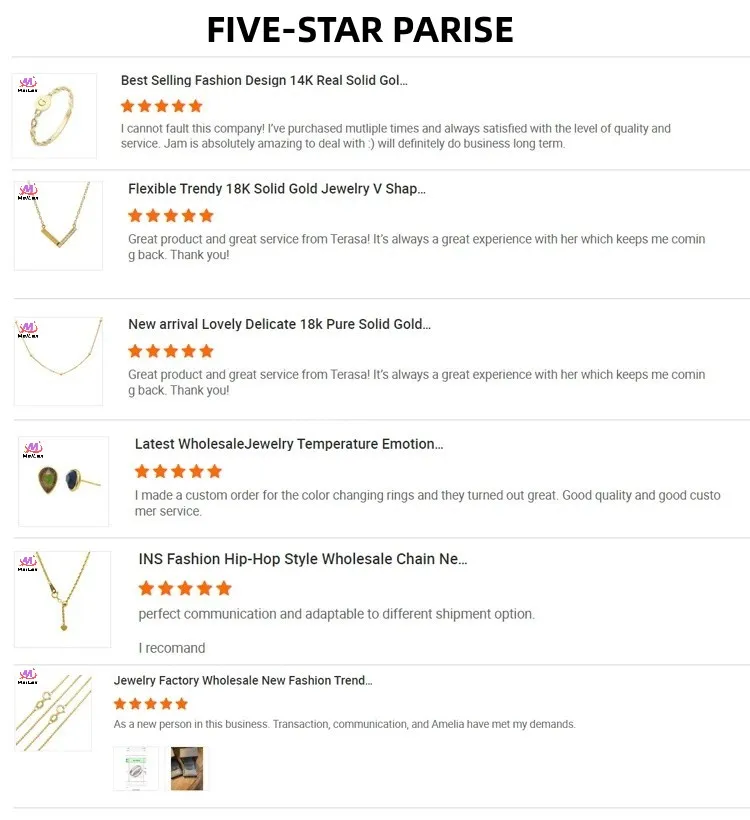Click the FIVE-STAR PARISE heading
Screen dimensions: 750x820
[360, 29]
